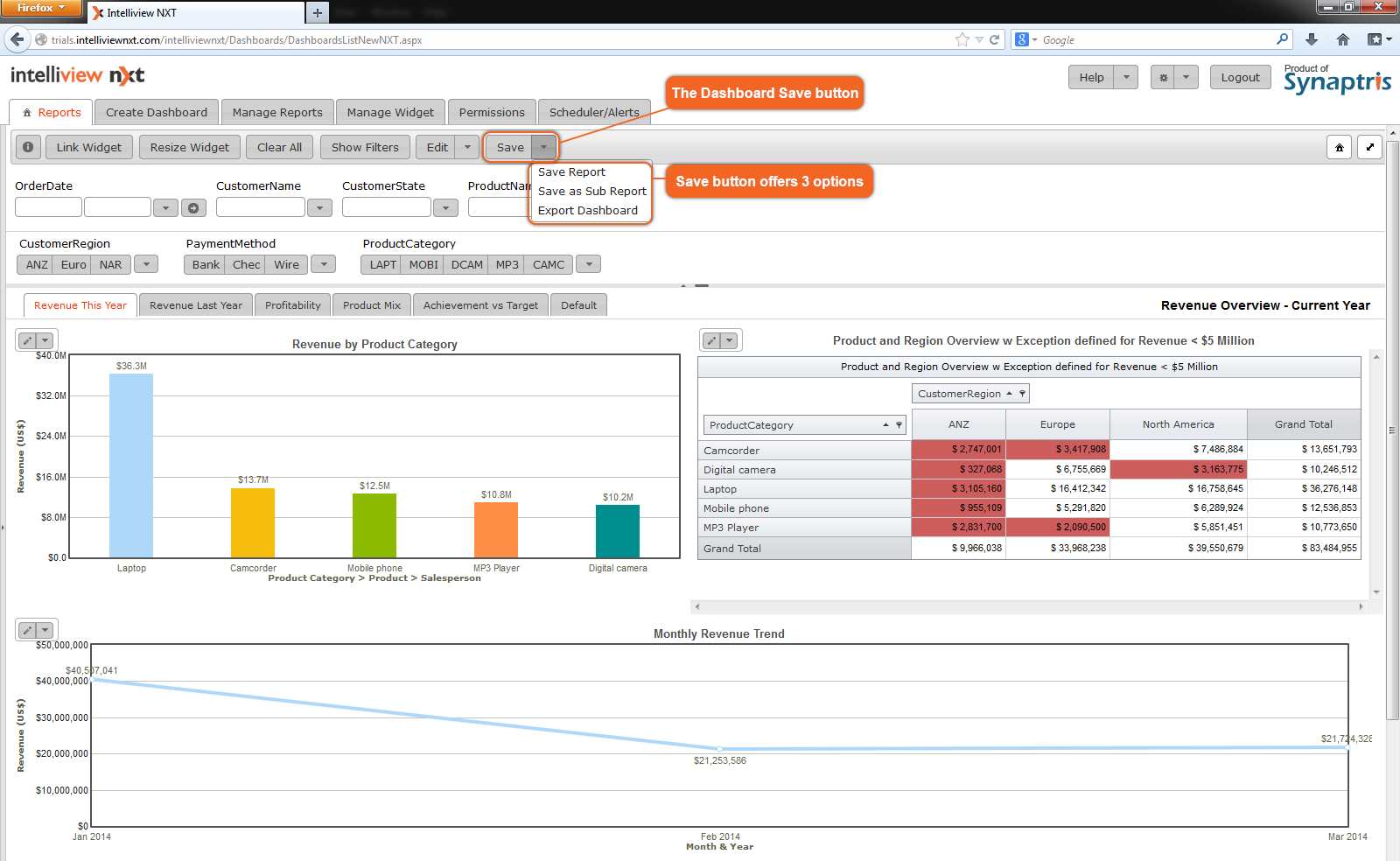The image size is (1400, 861).
Task: Click the first OrderDate input field
Action: tap(48, 207)
